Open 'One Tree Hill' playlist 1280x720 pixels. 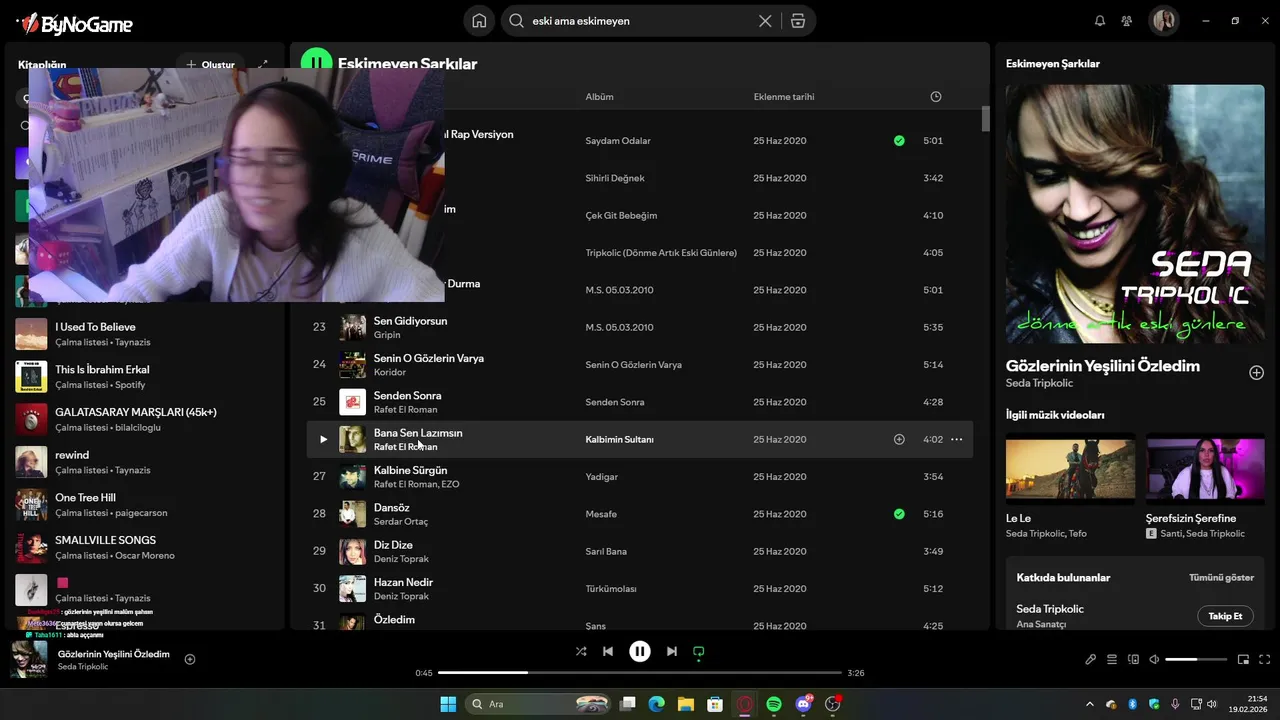pos(140,505)
